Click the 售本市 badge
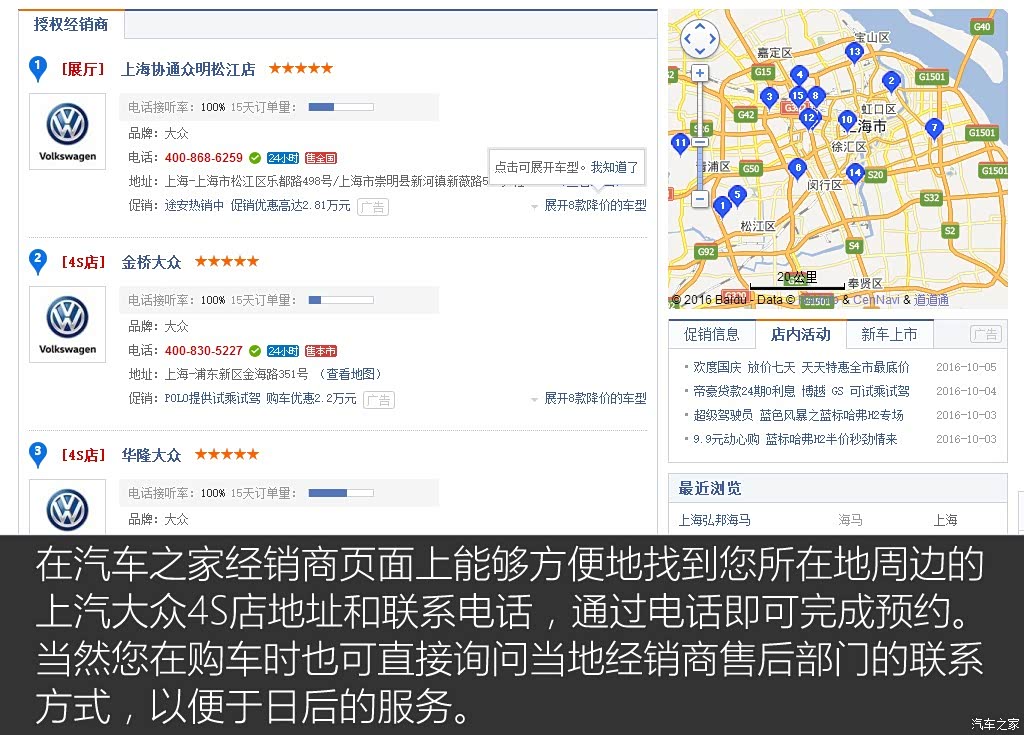 (321, 351)
